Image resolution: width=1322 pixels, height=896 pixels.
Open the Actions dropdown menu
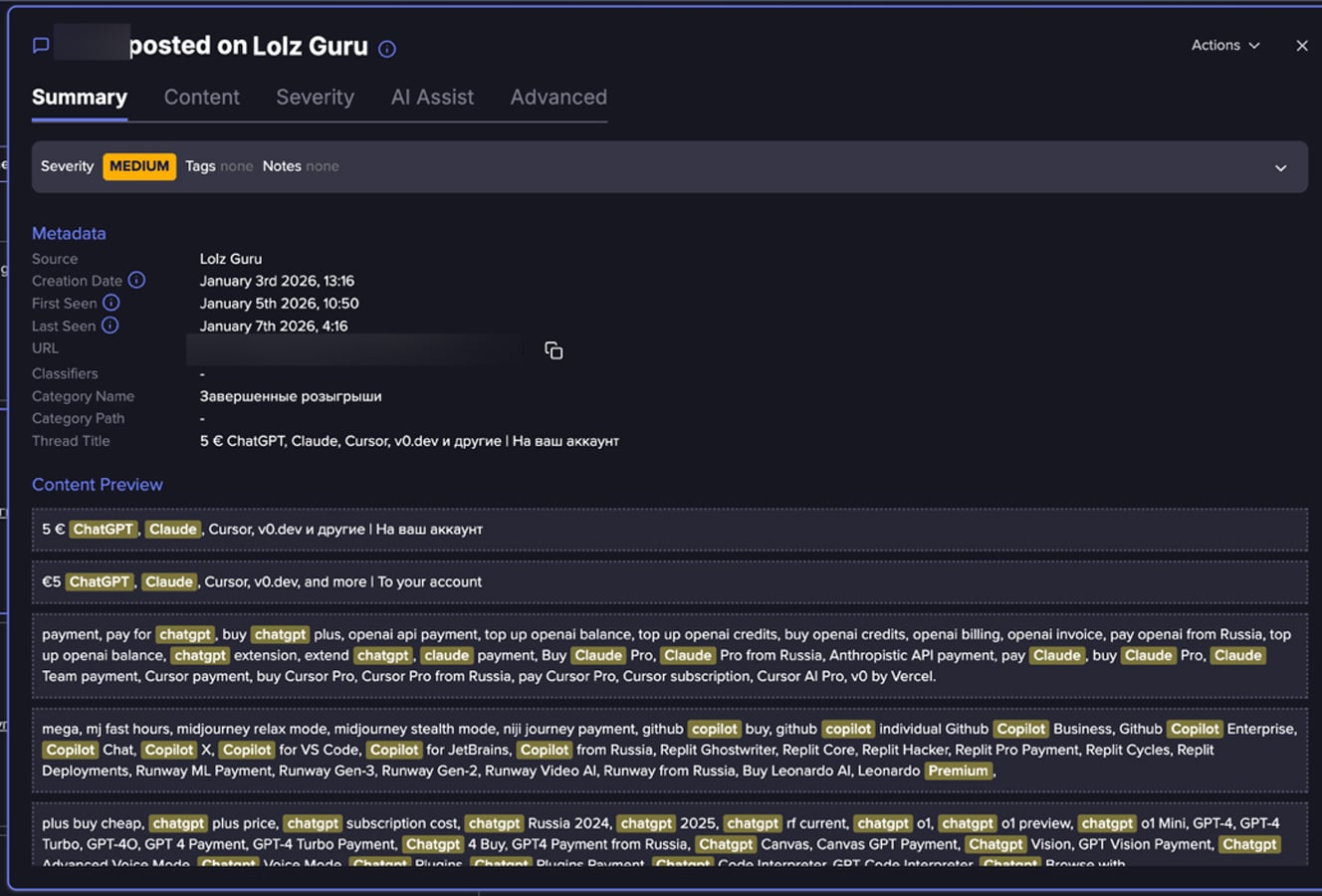point(1224,46)
